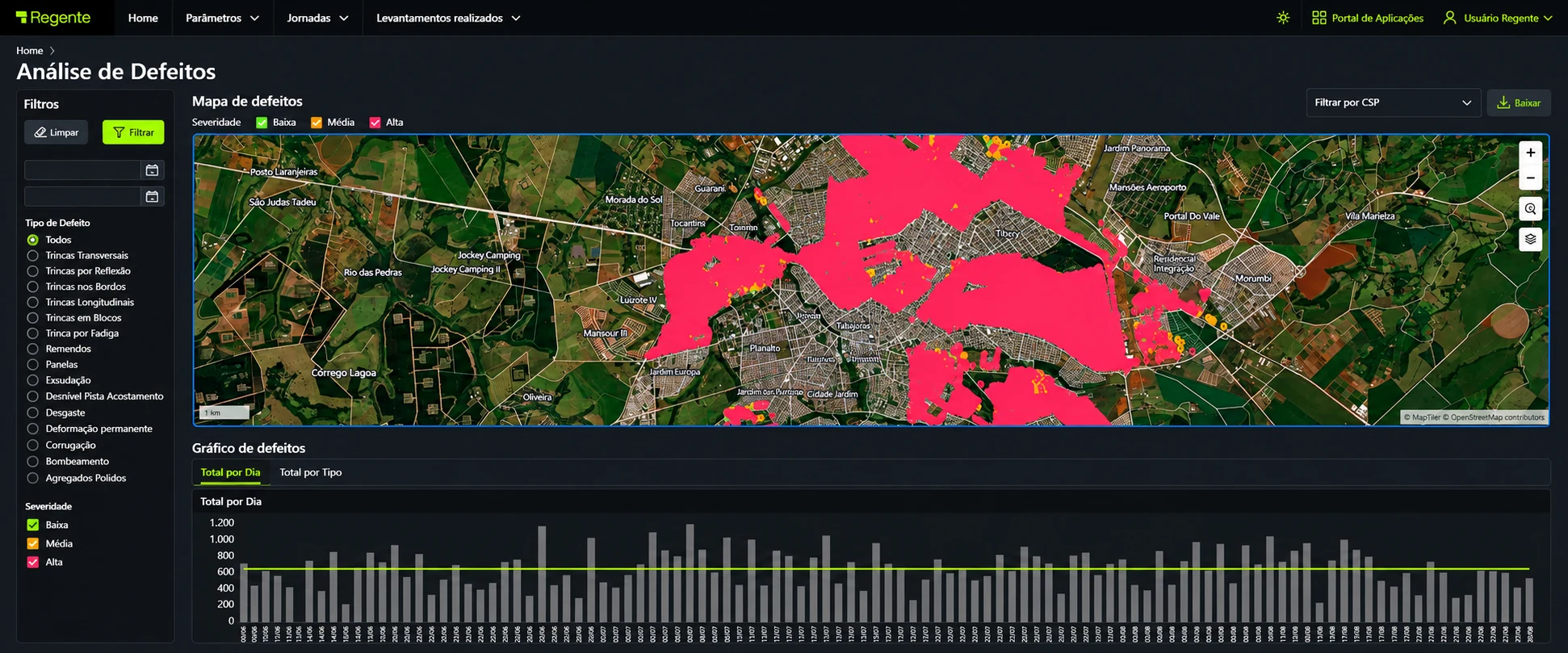Click the second date input field

[x=83, y=197]
